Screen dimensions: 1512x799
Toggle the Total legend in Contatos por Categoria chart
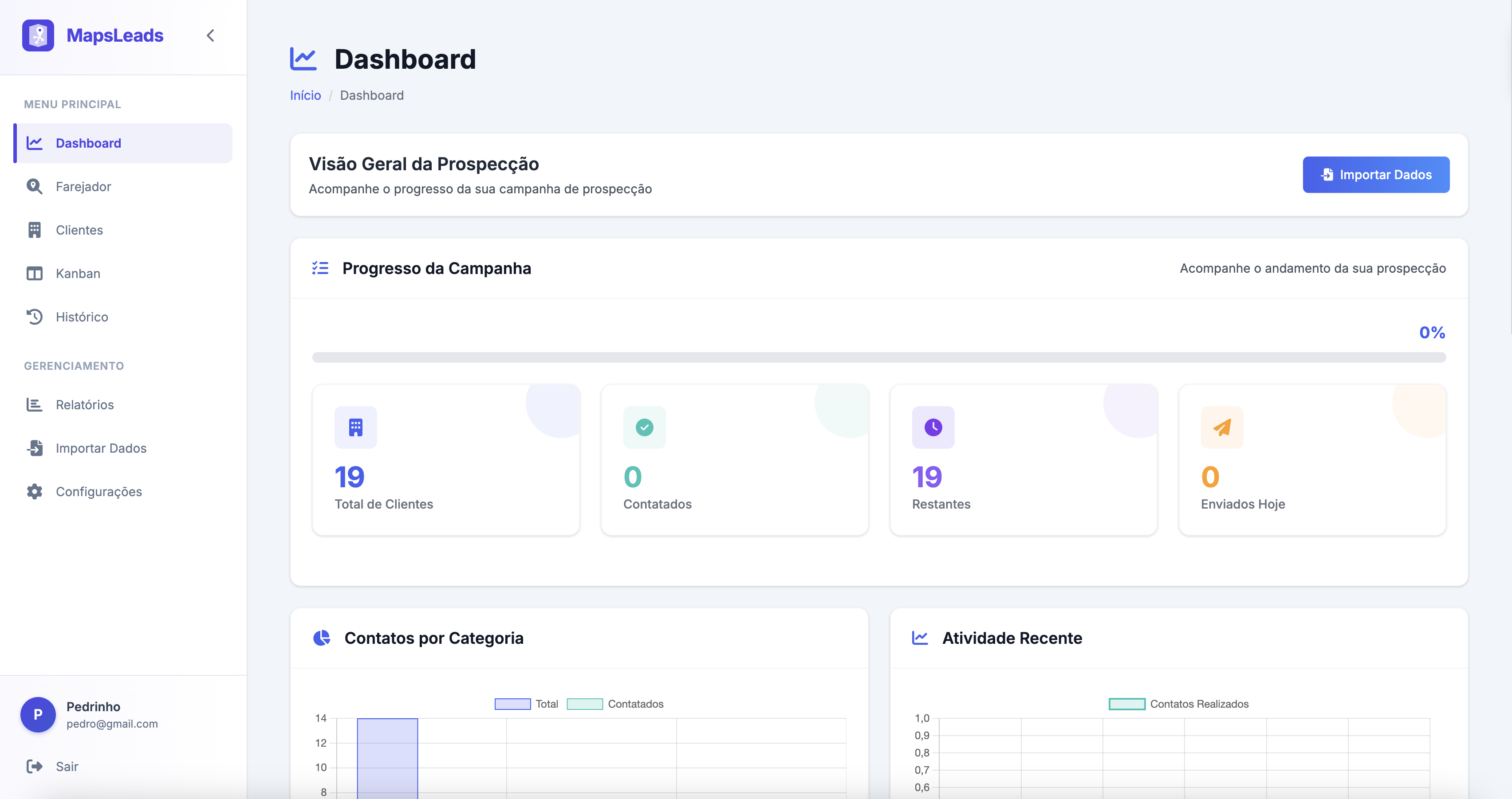[x=528, y=703]
